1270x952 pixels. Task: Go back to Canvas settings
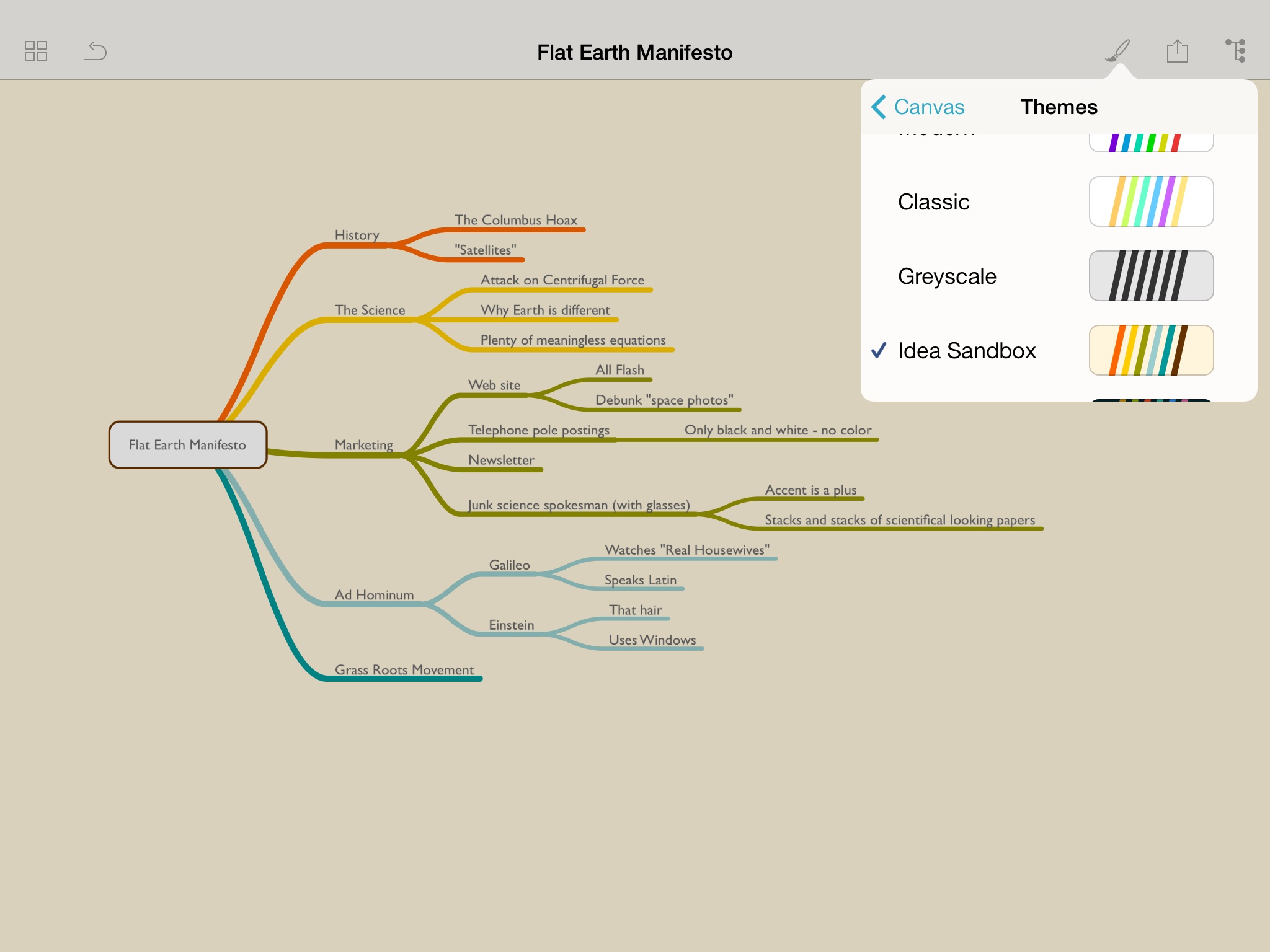click(x=918, y=107)
